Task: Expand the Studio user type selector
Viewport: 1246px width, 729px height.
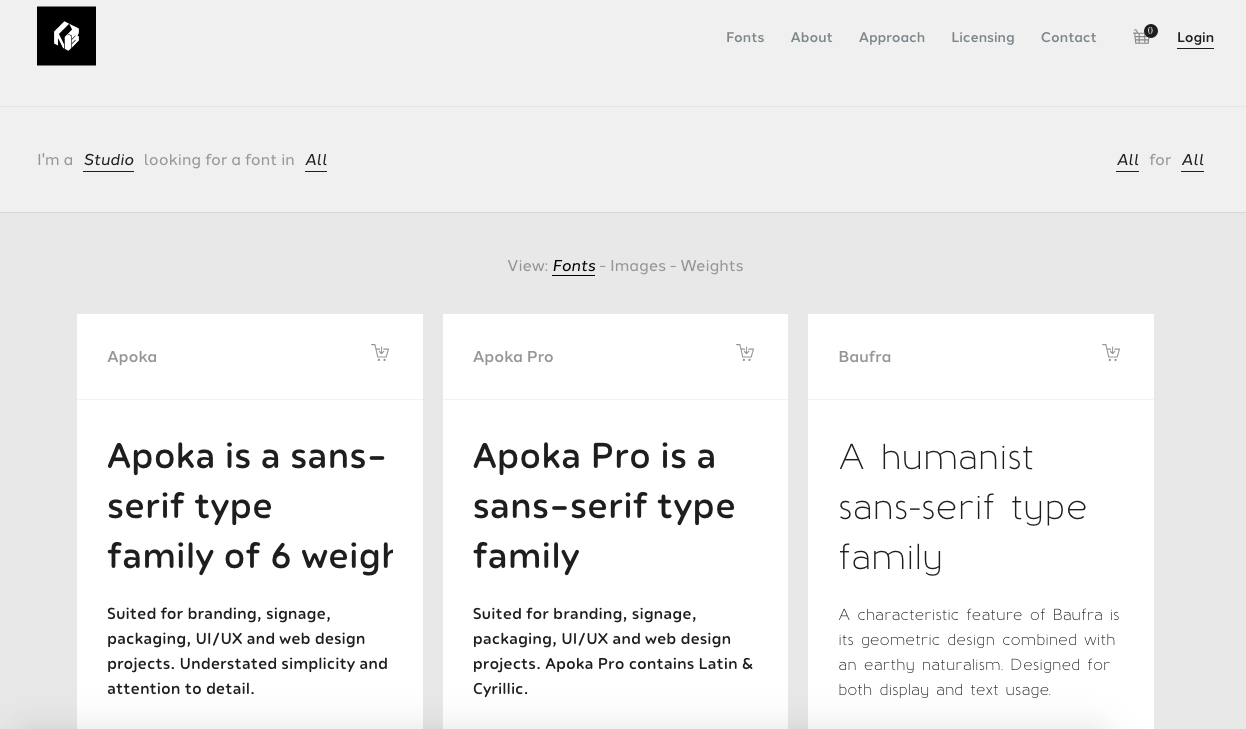Action: tap(108, 160)
